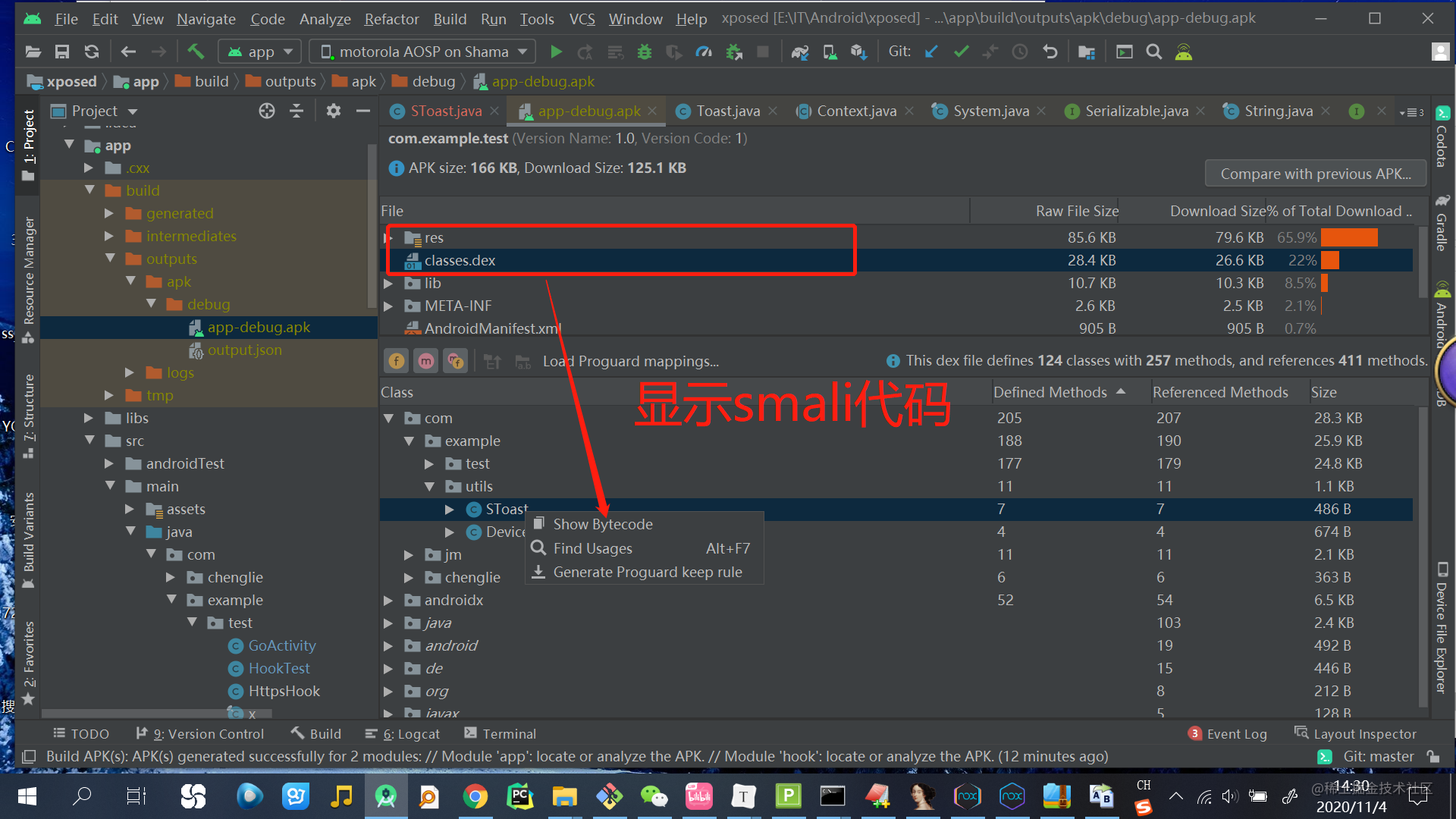The image size is (1456, 819).
Task: Select the Debug app bug icon
Action: tap(644, 52)
